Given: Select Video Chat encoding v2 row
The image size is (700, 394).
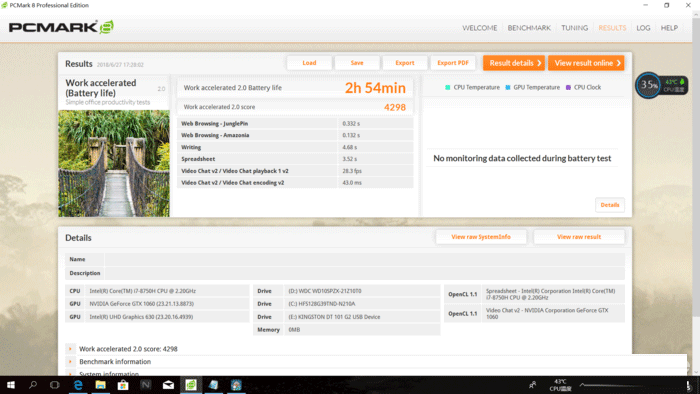Looking at the screenshot, I should point(295,182).
